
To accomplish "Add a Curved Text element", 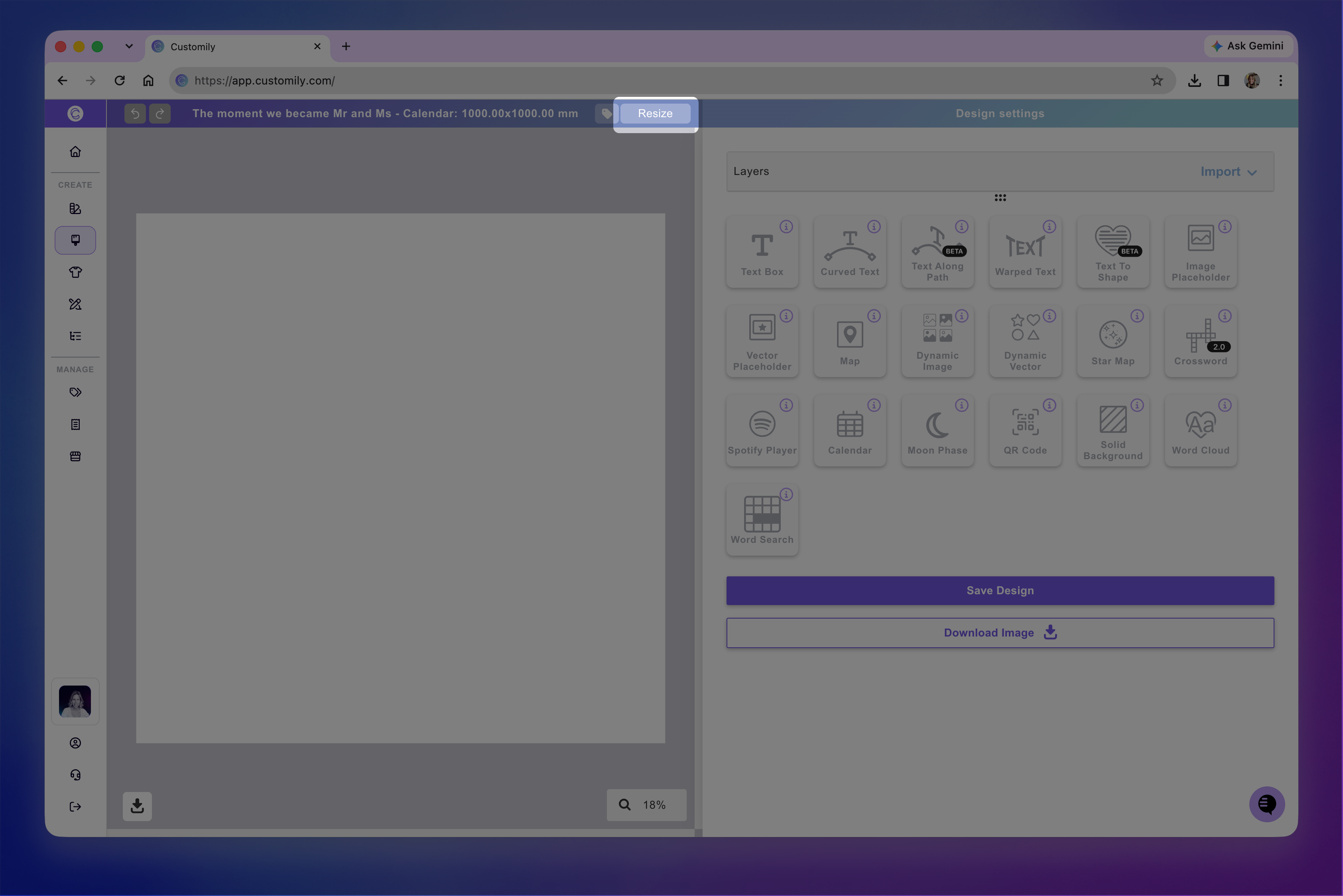I will tap(850, 252).
